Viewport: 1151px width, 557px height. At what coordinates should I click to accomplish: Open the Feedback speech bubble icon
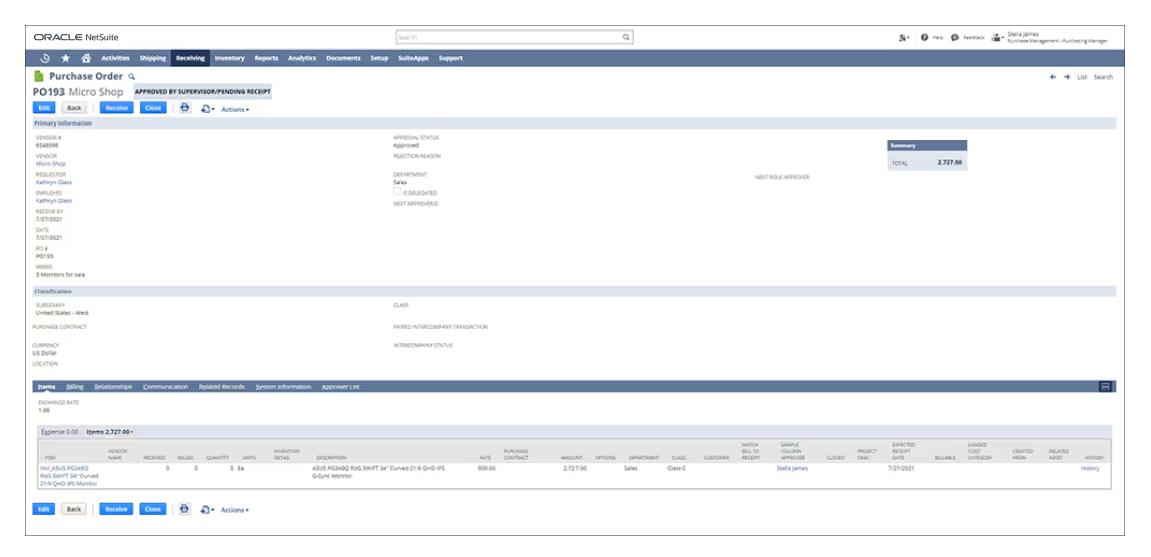tap(954, 37)
